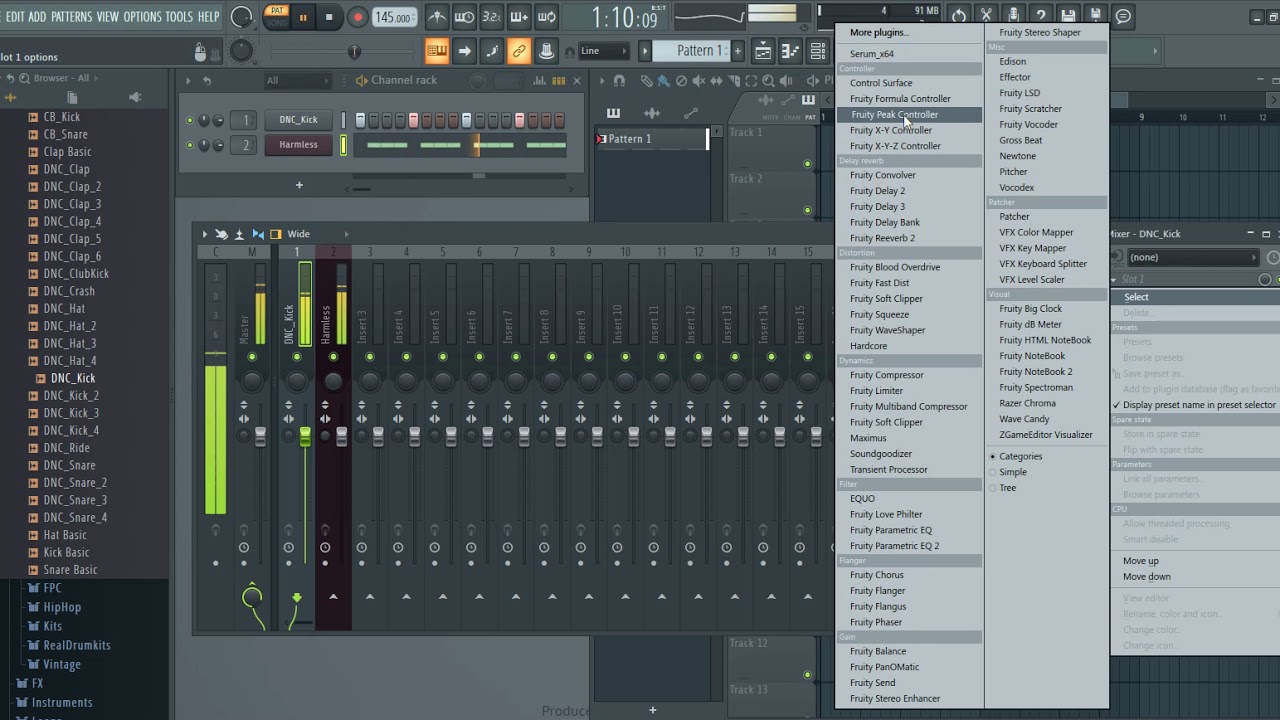
Task: Adjust the DNC_Kick mixer track fader
Action: pyautogui.click(x=305, y=437)
